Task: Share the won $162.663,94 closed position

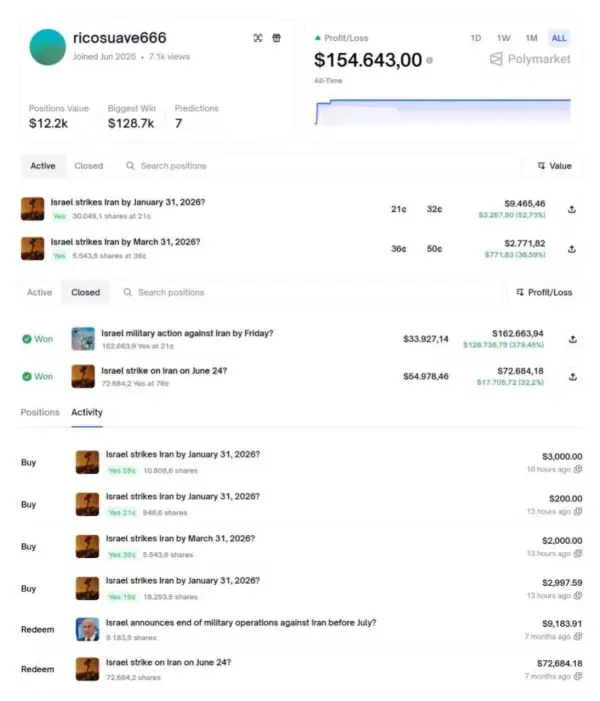Action: click(x=572, y=339)
